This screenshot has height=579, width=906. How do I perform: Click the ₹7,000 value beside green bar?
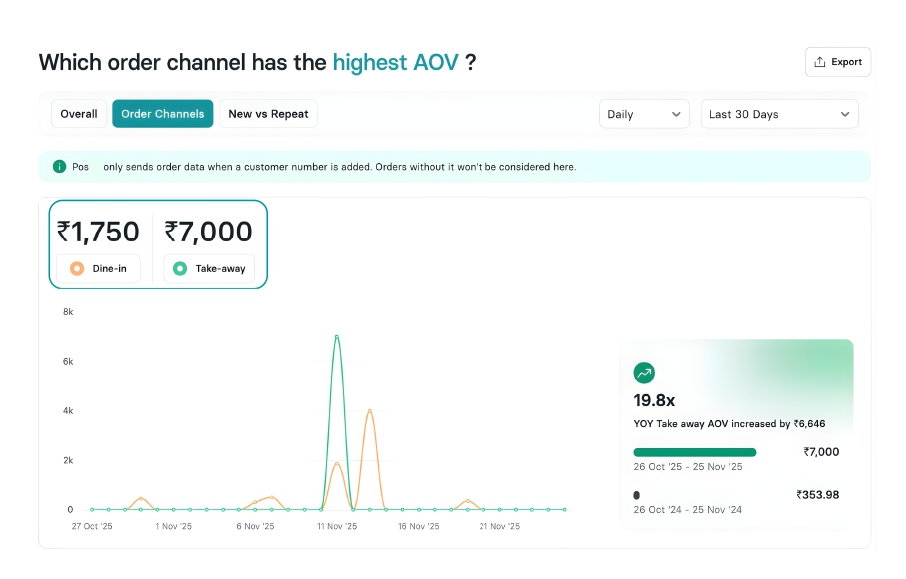click(x=821, y=452)
